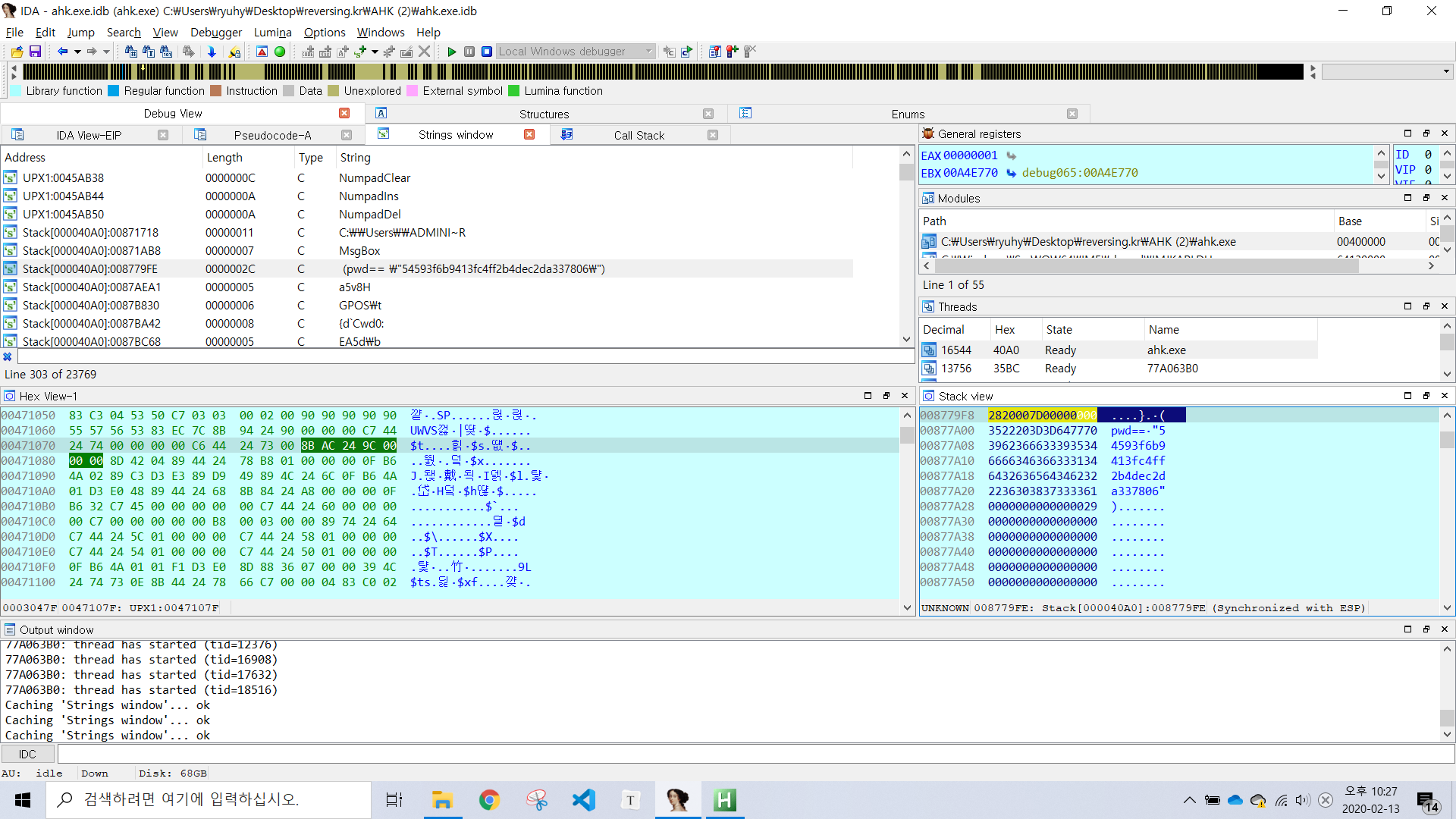Screen dimensions: 1456x819
Task: Pause the debugged process
Action: [469, 52]
